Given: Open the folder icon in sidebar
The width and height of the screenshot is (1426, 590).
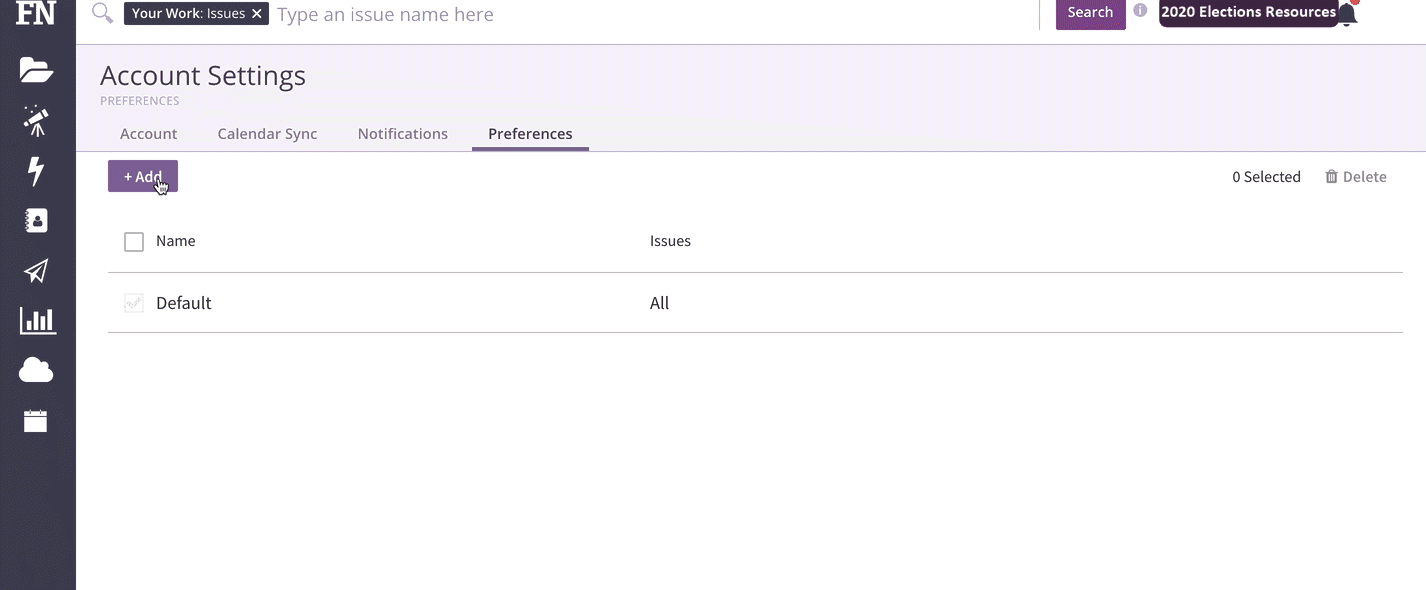Looking at the screenshot, I should click(x=36, y=70).
